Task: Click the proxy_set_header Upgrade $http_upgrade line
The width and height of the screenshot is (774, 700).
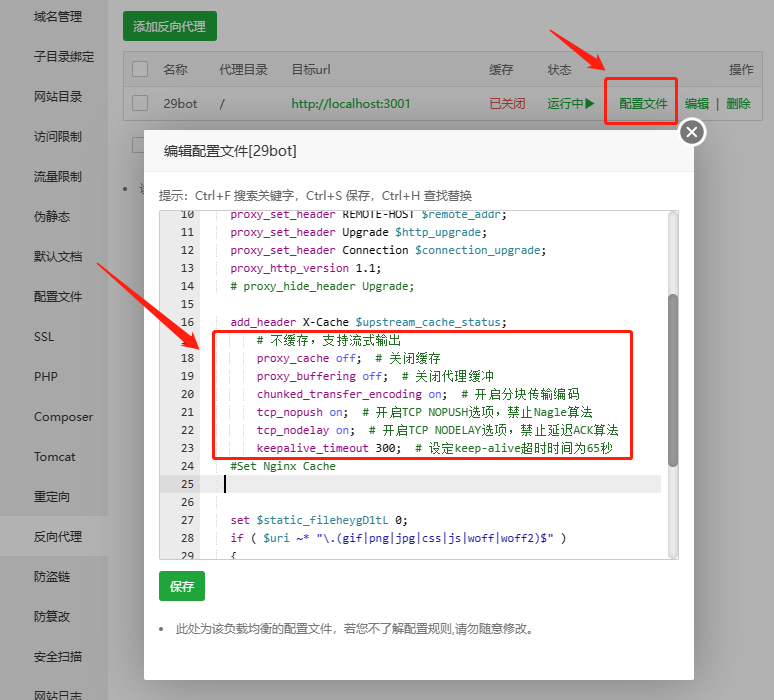Action: [358, 232]
